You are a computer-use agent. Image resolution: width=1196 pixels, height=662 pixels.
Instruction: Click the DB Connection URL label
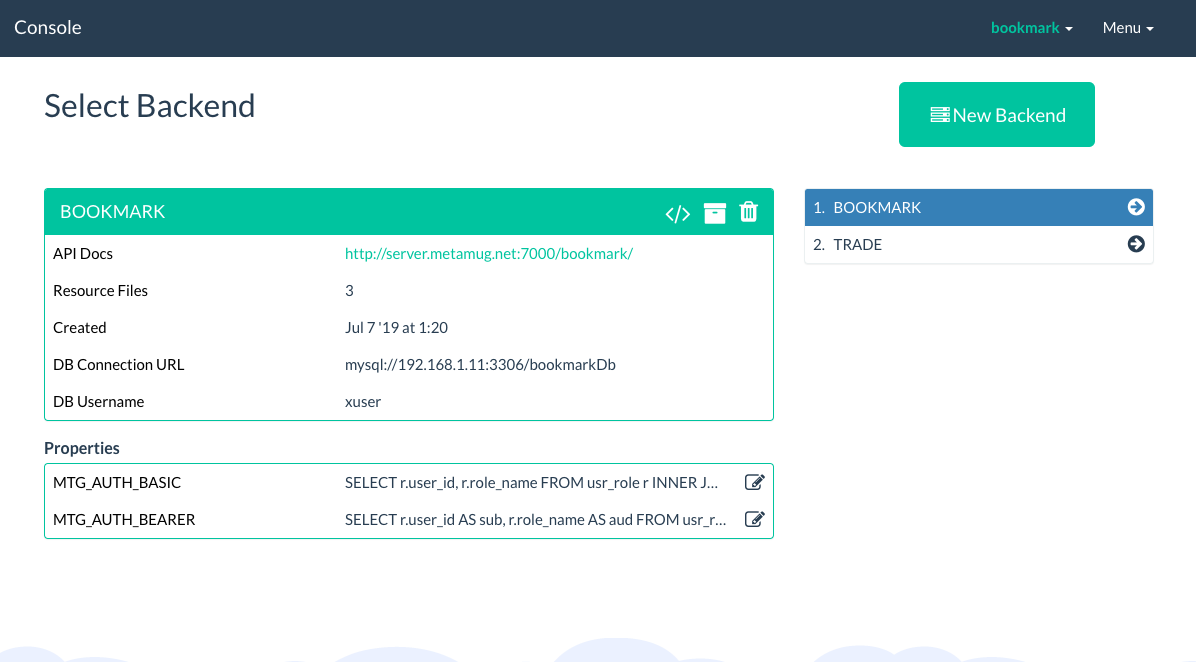[x=118, y=365]
